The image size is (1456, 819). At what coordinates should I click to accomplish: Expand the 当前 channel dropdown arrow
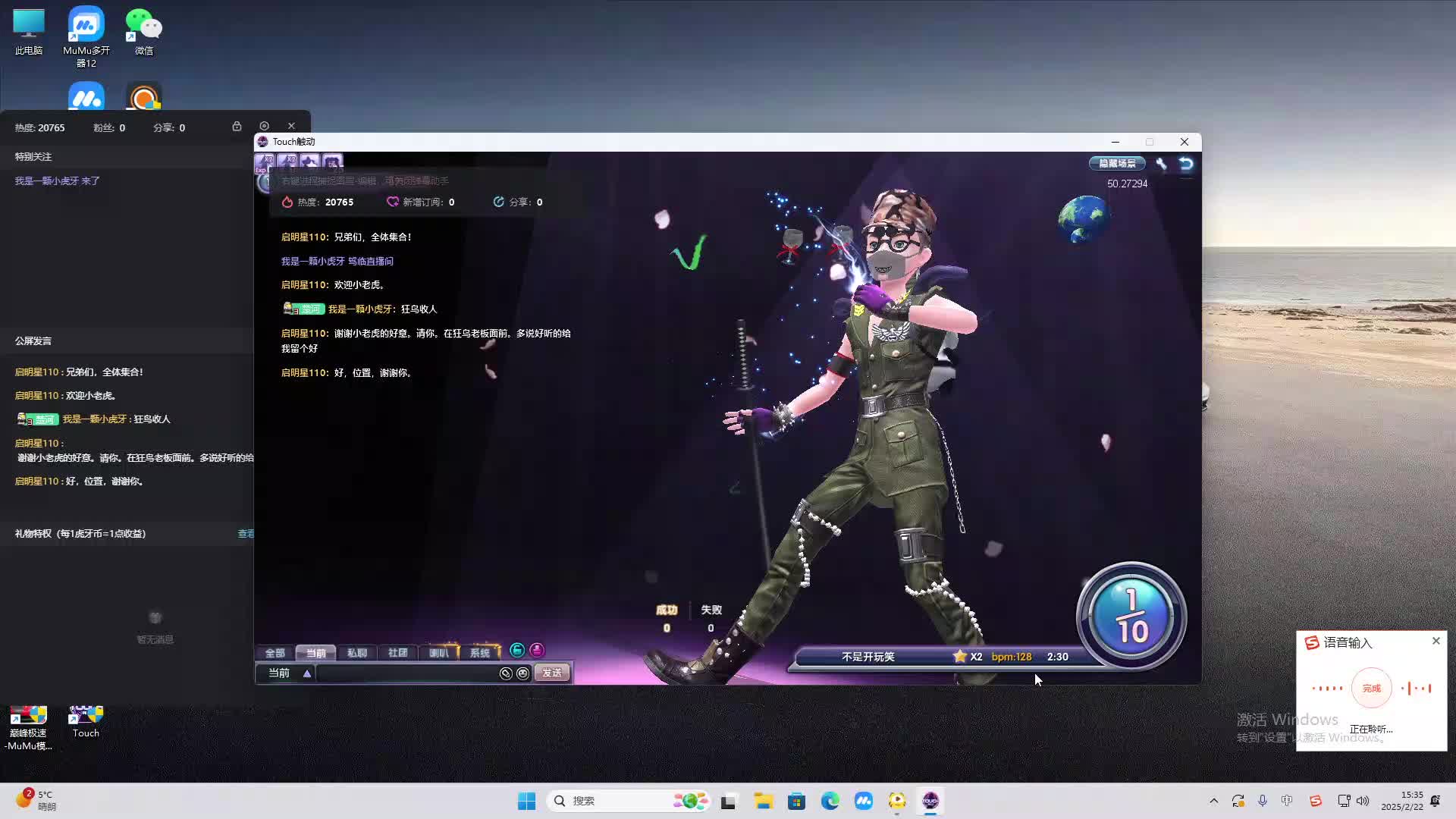pos(307,673)
